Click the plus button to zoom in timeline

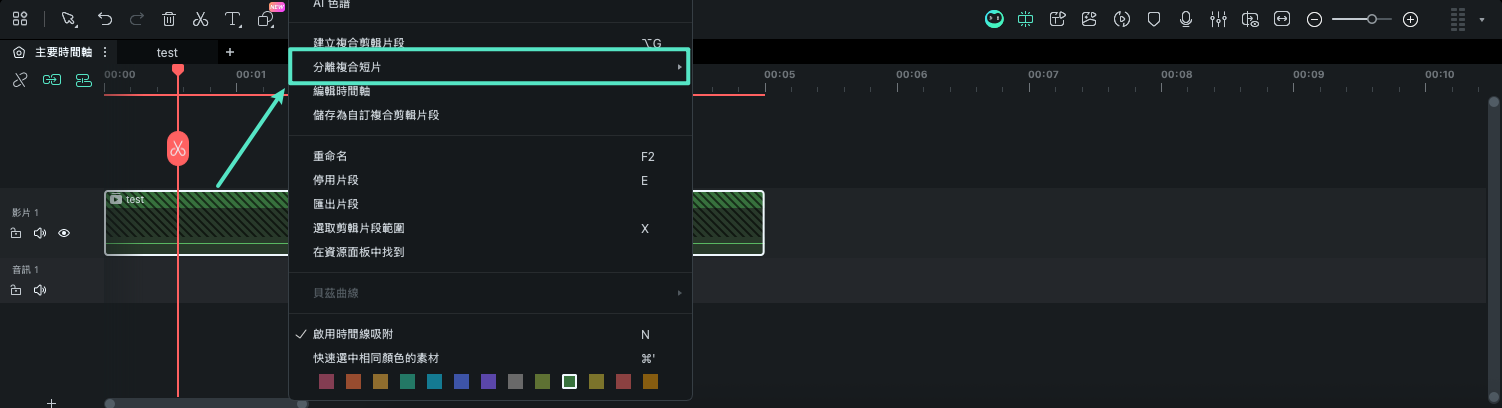1410,19
